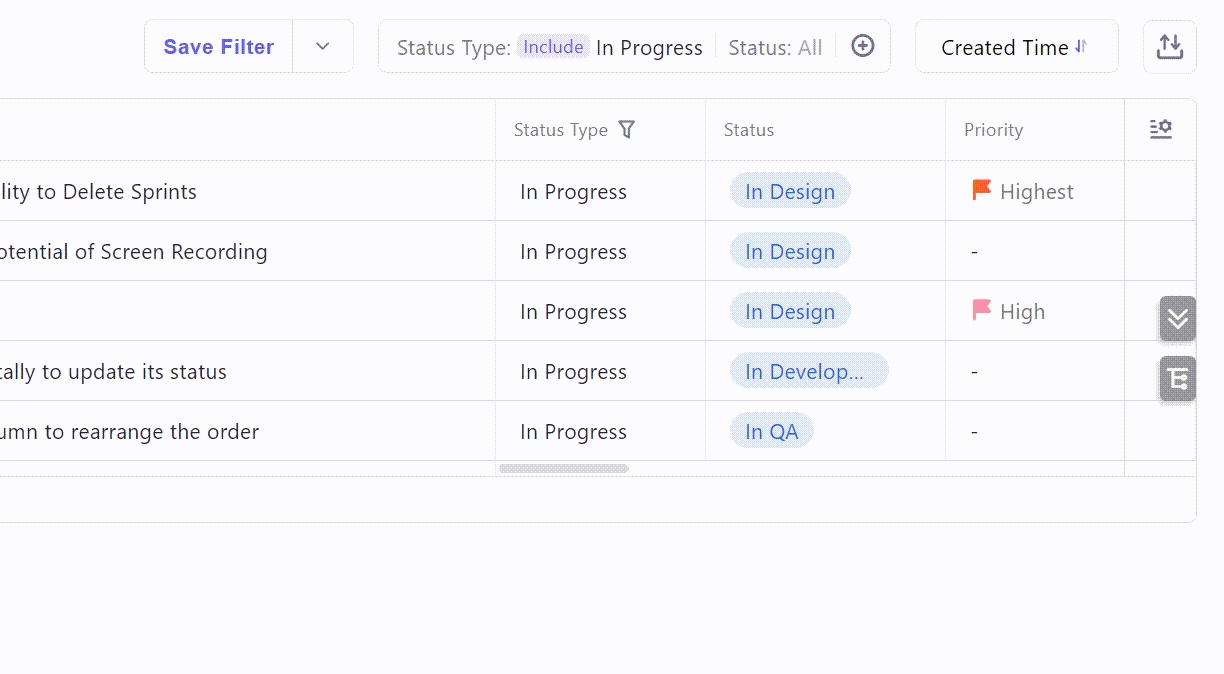Open the In QA status badge

tap(771, 431)
